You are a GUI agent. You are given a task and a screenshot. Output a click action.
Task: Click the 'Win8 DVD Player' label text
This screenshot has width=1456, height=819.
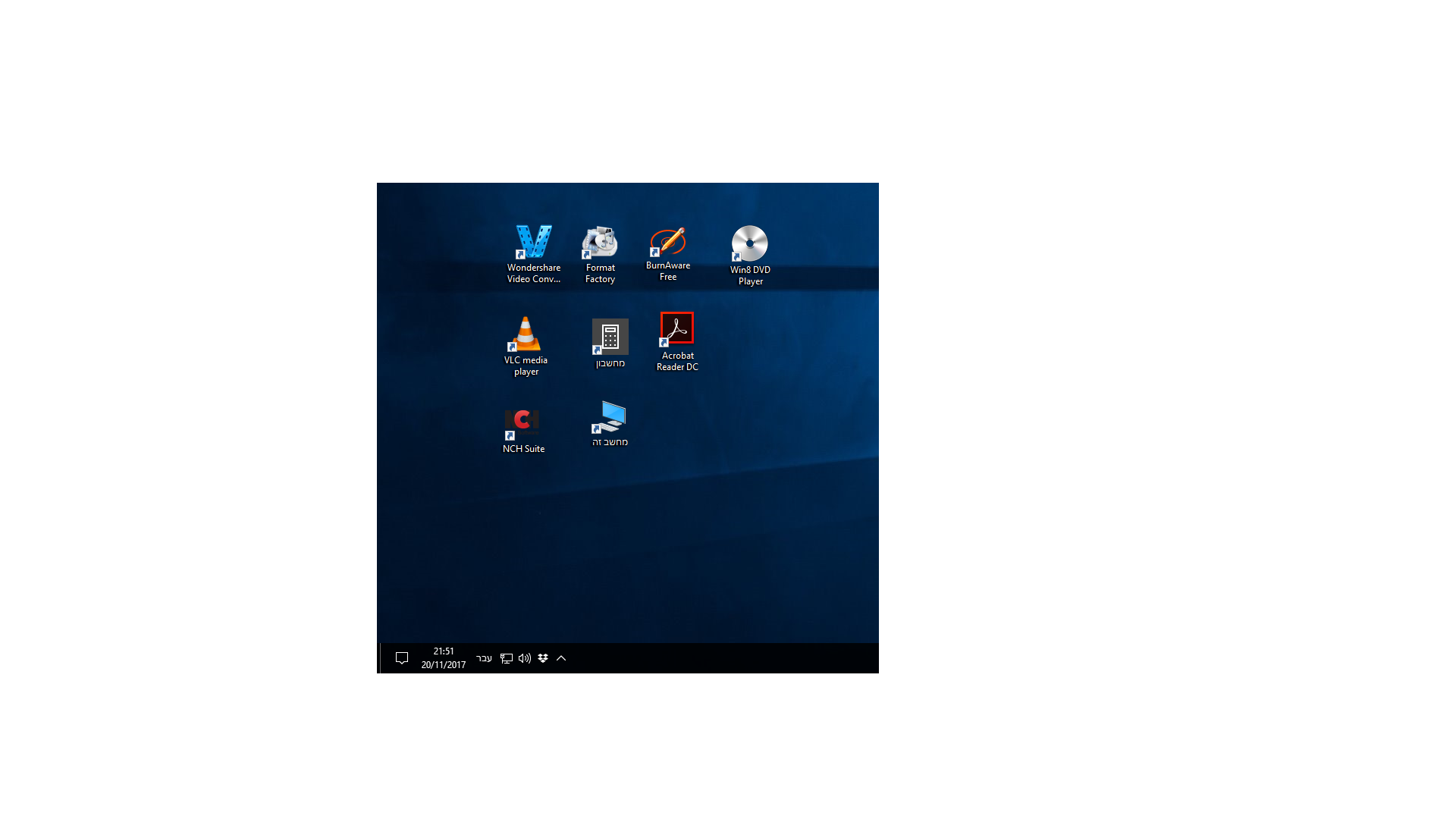pos(750,276)
